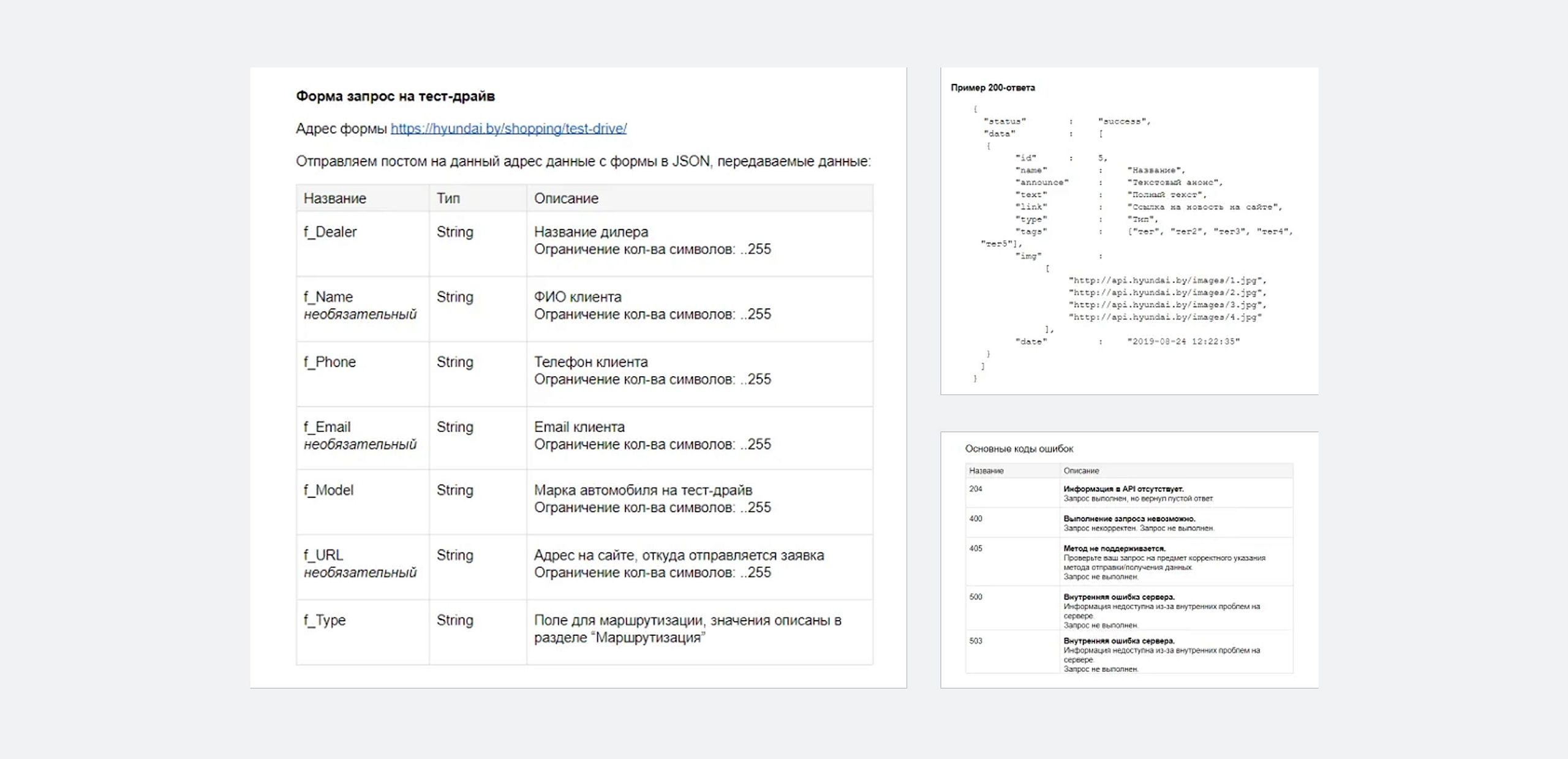Click the f_Model table cell
Viewport: 1568px width, 759px height.
pos(328,490)
